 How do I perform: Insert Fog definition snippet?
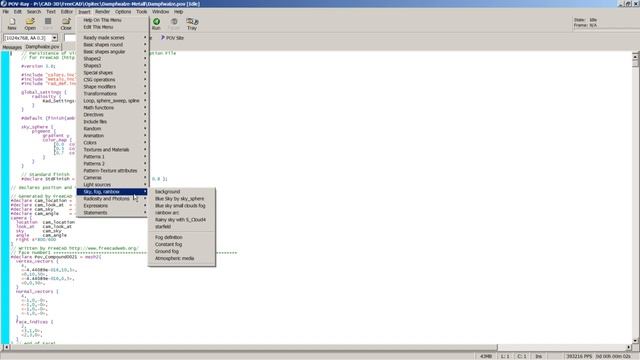point(182,237)
